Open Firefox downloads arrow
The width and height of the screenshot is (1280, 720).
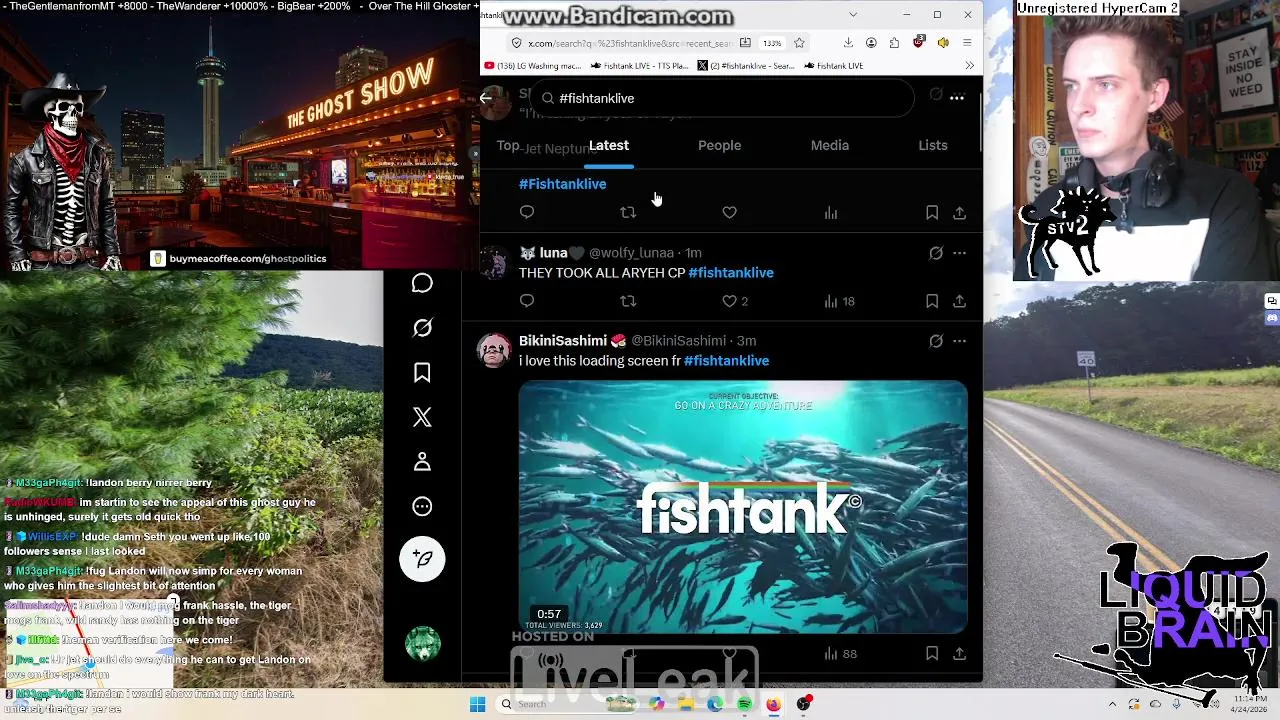point(848,43)
